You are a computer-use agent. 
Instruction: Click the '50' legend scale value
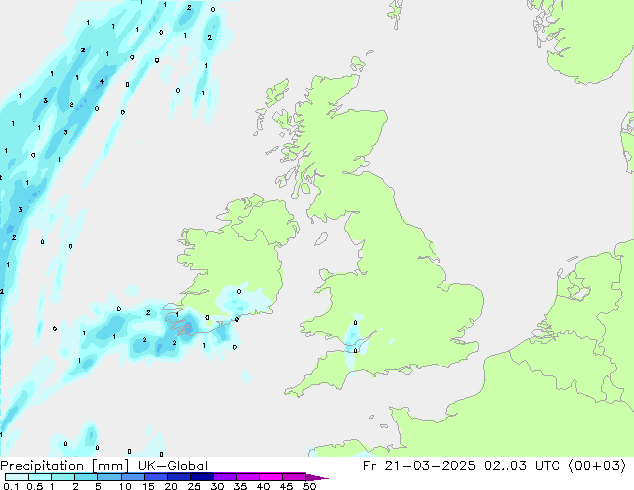[309, 486]
